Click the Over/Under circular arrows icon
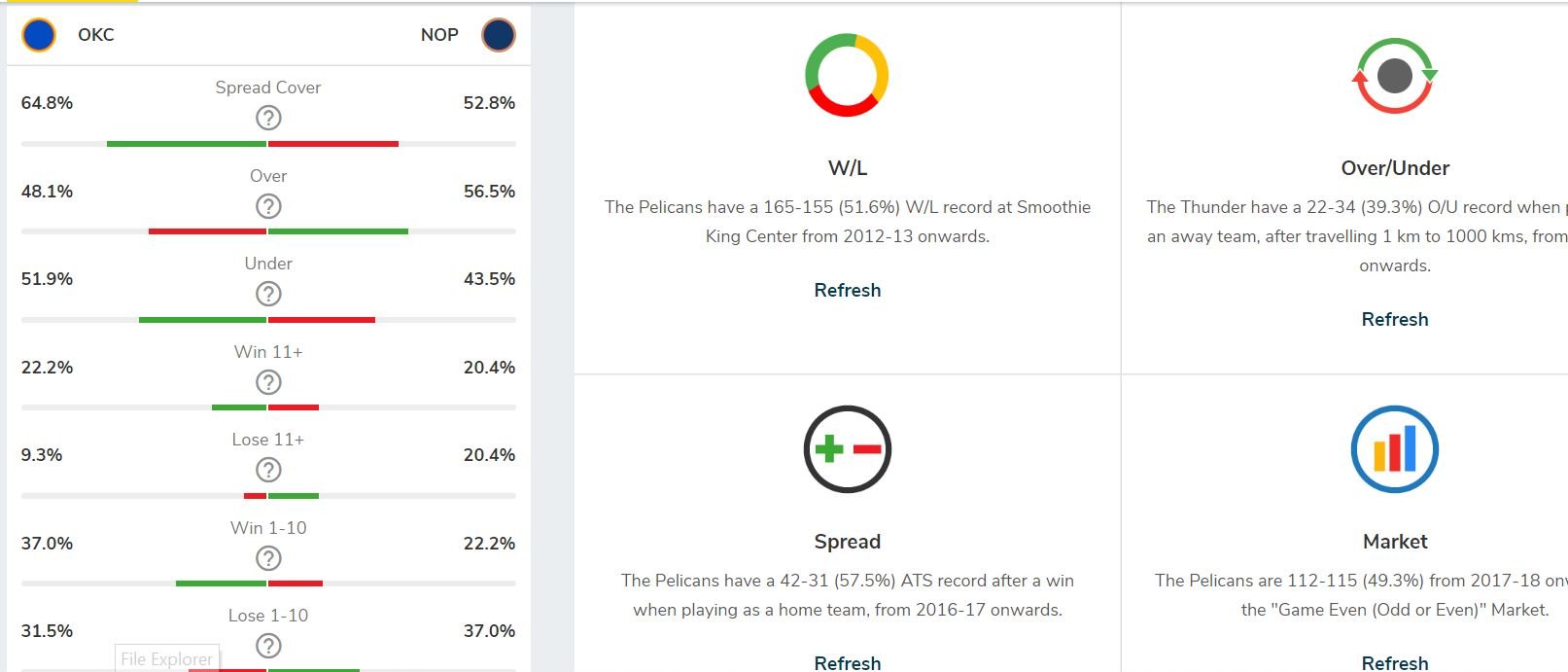The image size is (1568, 672). (1395, 76)
